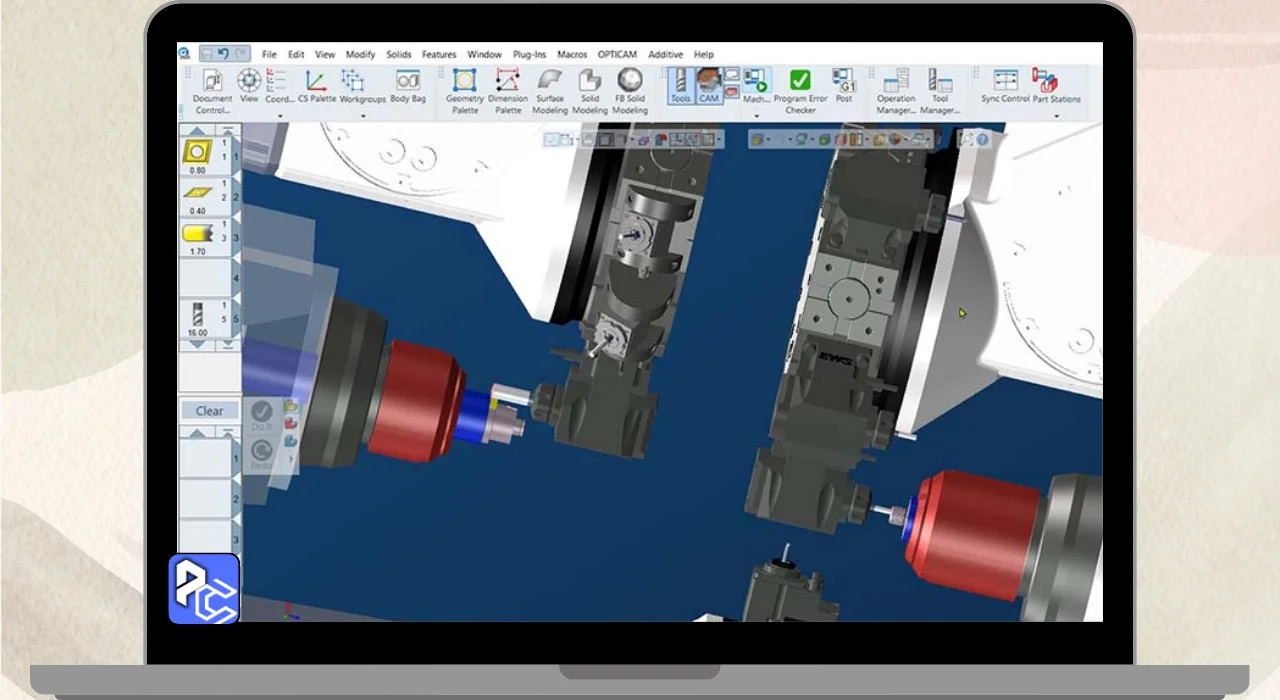Select the 16.00 end mill tool tile

(x=198, y=318)
